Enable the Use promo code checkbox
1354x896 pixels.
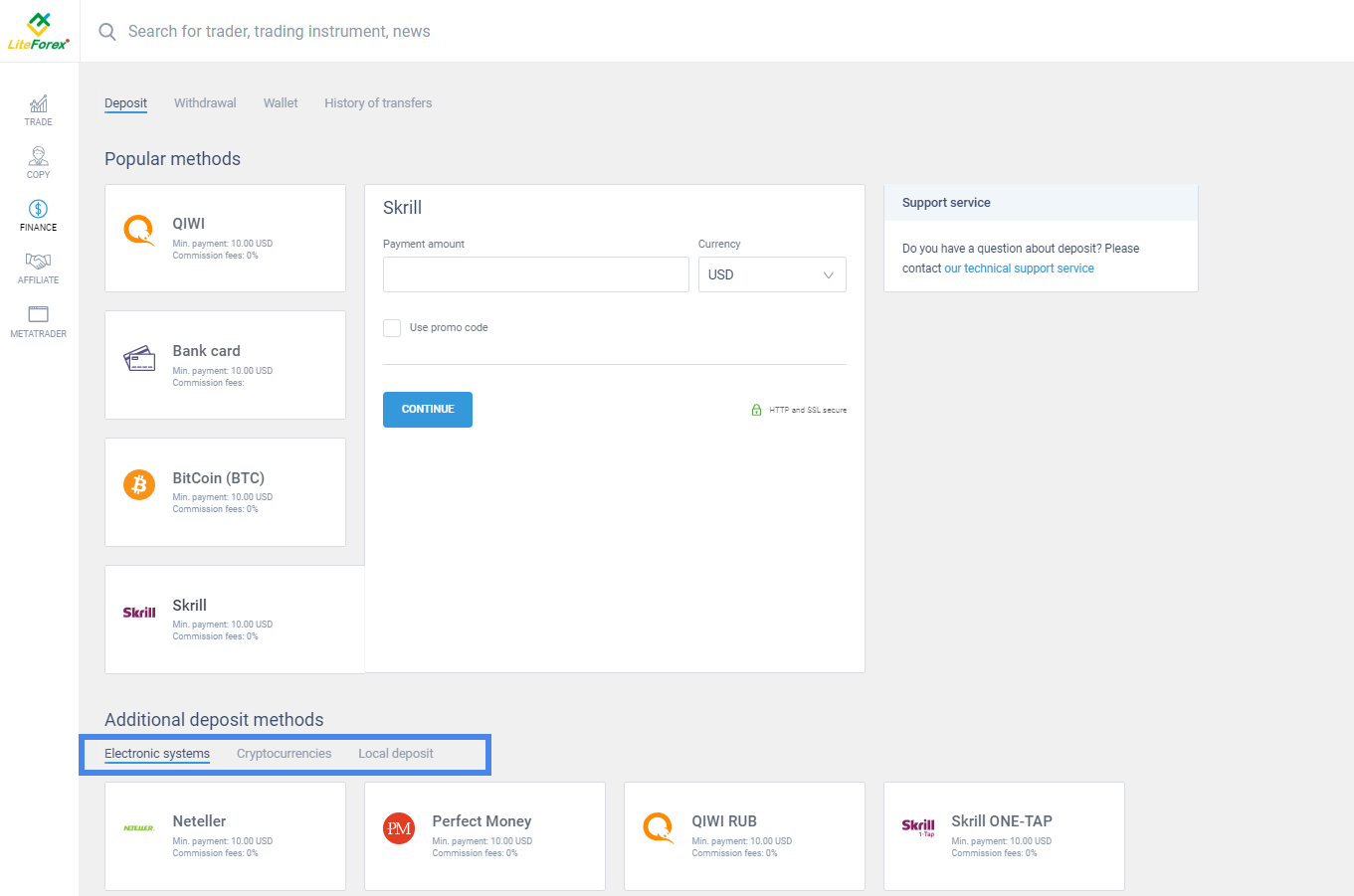pos(392,328)
